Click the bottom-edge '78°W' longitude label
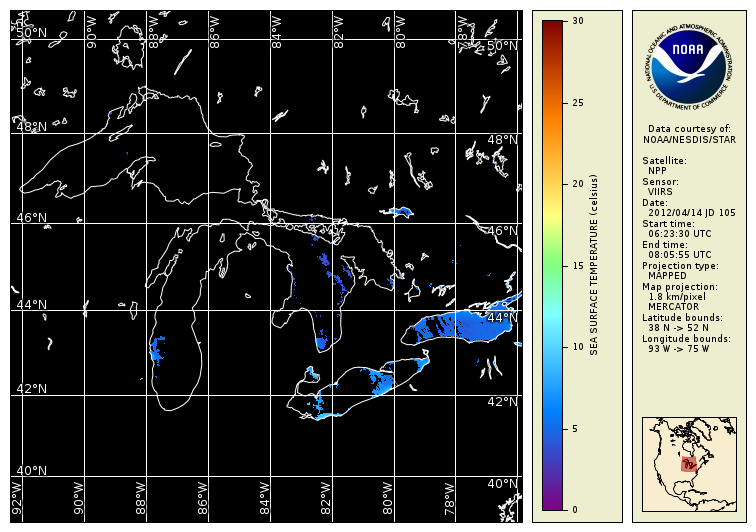 tap(449, 498)
